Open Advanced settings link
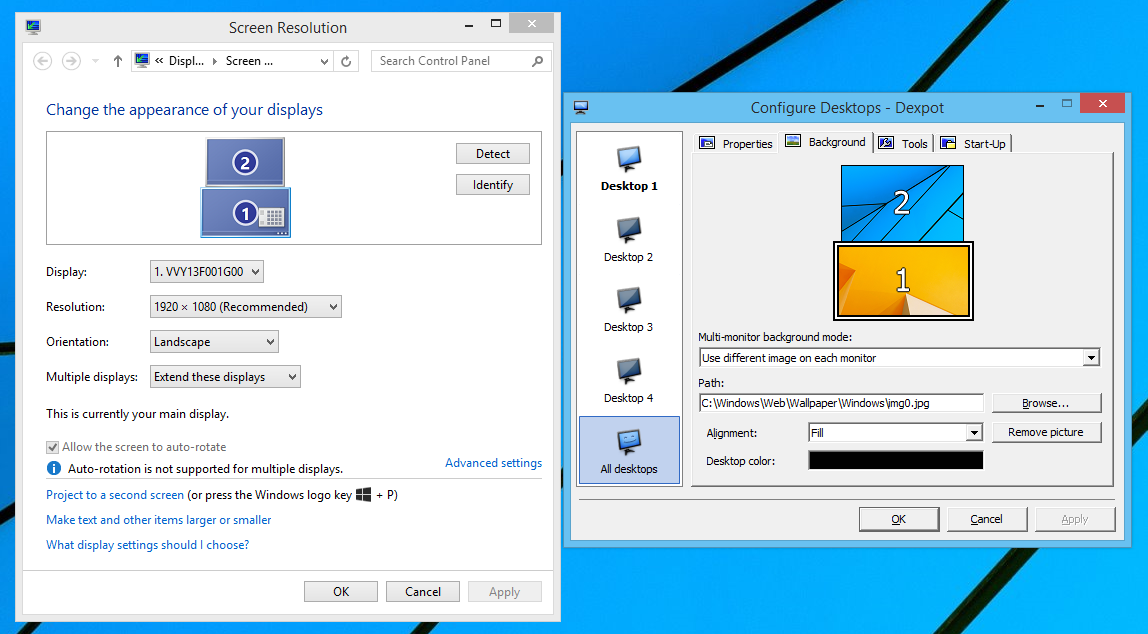Screen dimensions: 1148x634 pyautogui.click(x=493, y=463)
